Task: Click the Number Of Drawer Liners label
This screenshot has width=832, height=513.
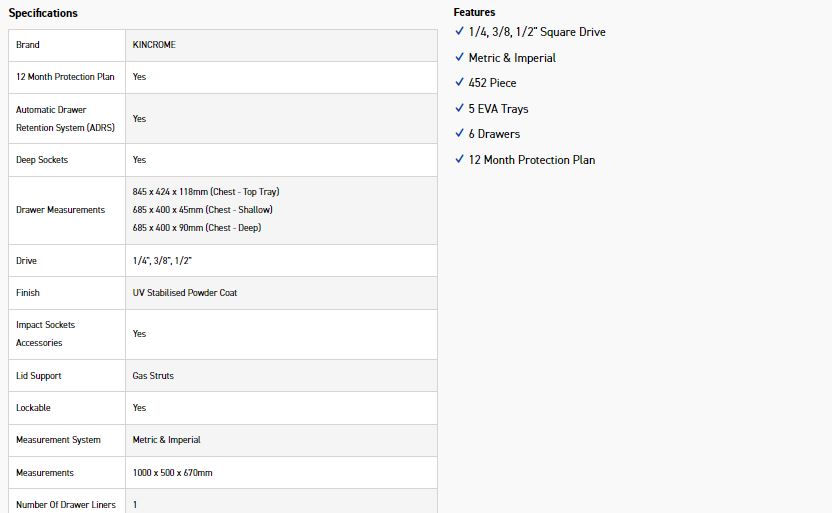Action: pos(66,505)
